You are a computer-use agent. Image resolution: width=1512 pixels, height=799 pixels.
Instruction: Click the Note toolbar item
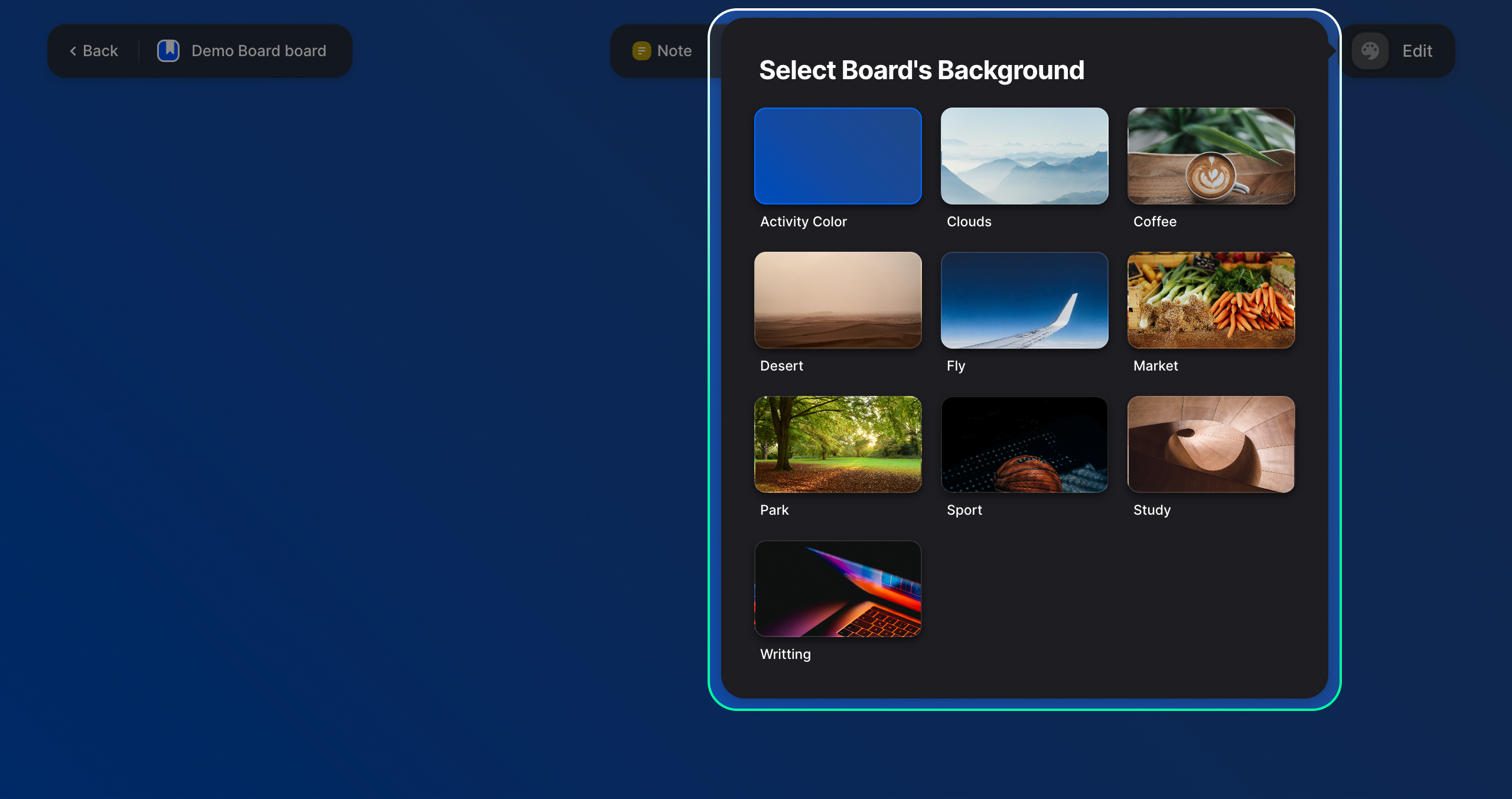(x=674, y=51)
